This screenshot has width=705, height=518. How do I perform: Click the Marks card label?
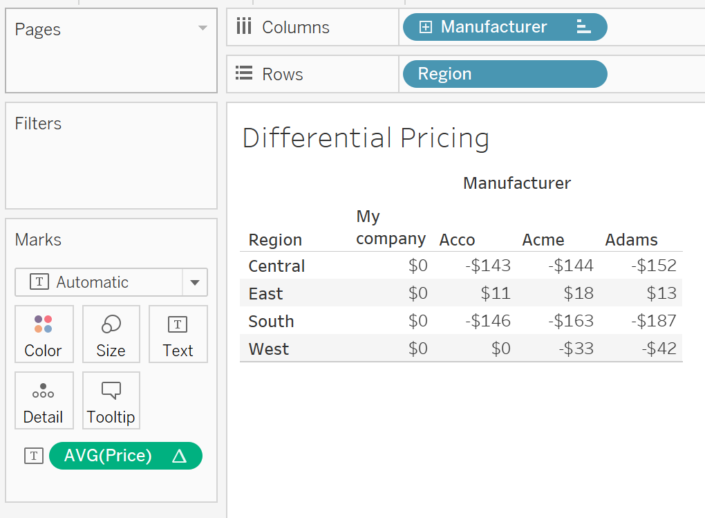(x=38, y=240)
